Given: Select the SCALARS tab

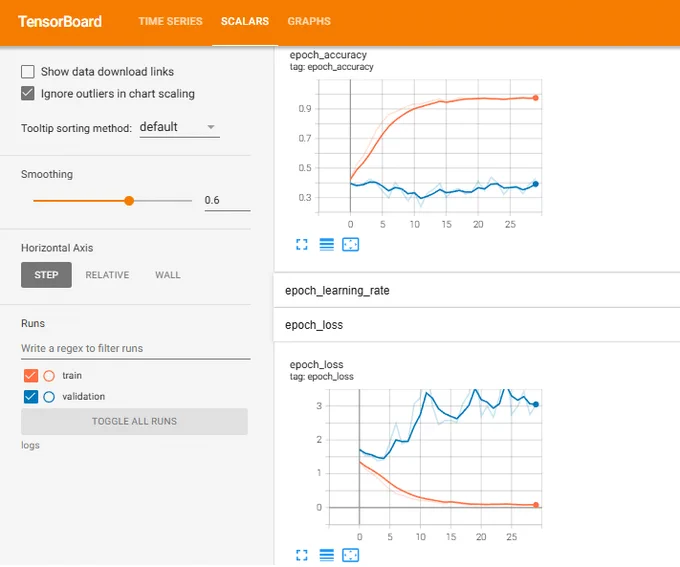Looking at the screenshot, I should 245,21.
